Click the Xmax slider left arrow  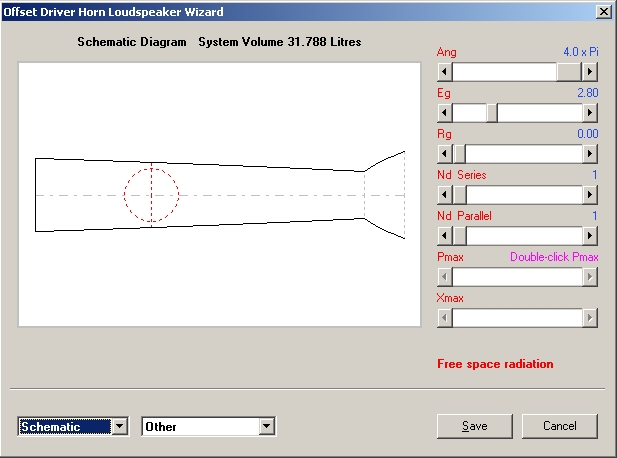click(445, 318)
